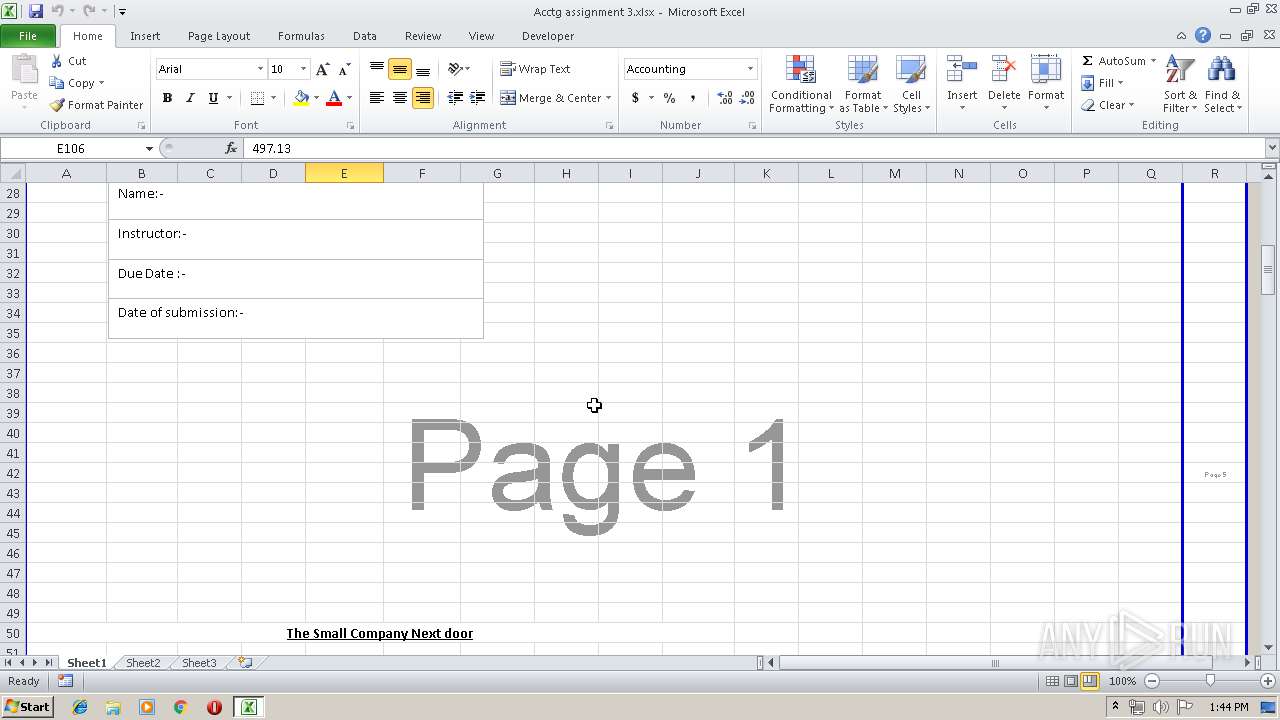Switch to the Formulas tab

click(301, 36)
